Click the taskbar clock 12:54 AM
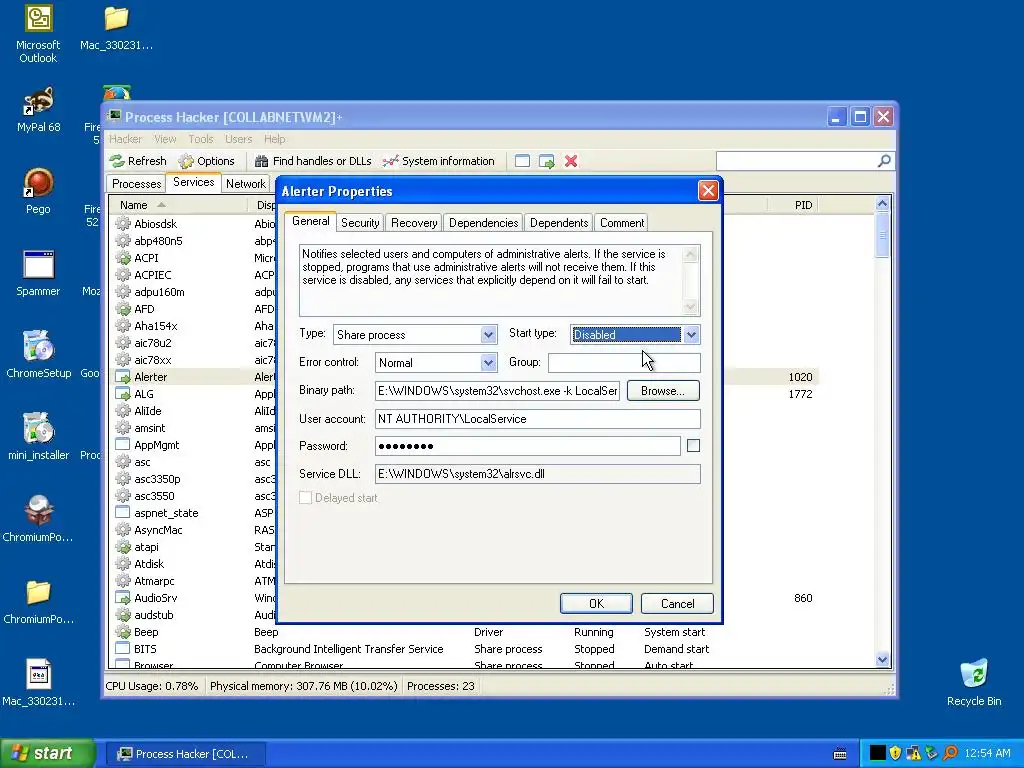Viewport: 1024px width, 768px height. coord(987,754)
